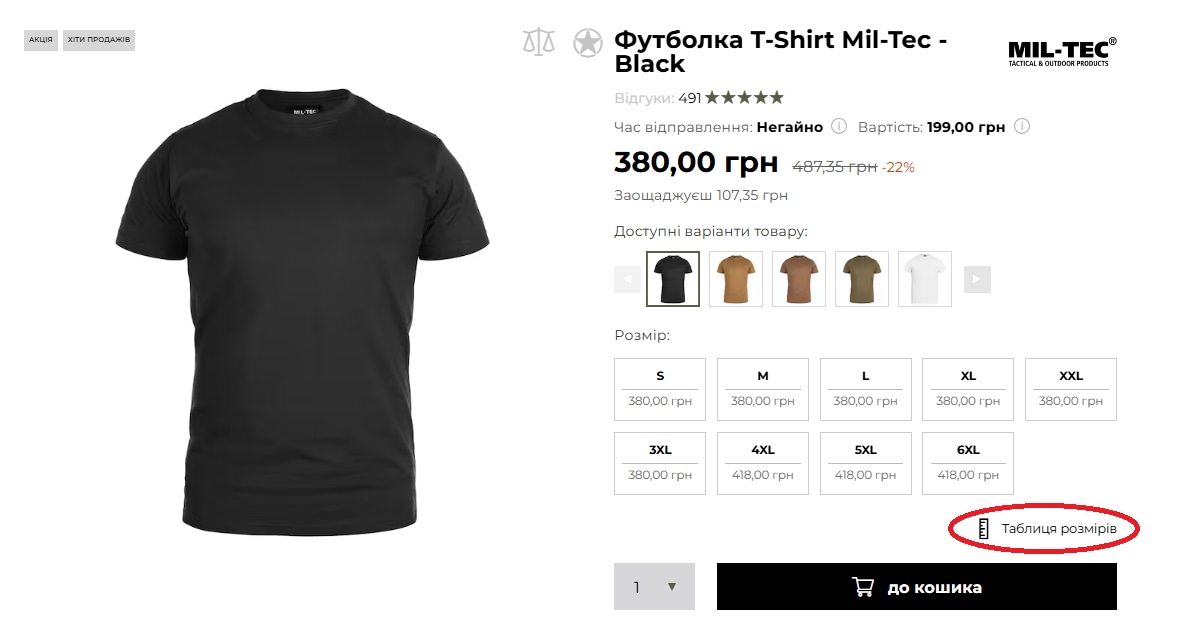Screen dimensions: 1202x635
Task: Add shirt with до кошика button
Action: coord(916,587)
